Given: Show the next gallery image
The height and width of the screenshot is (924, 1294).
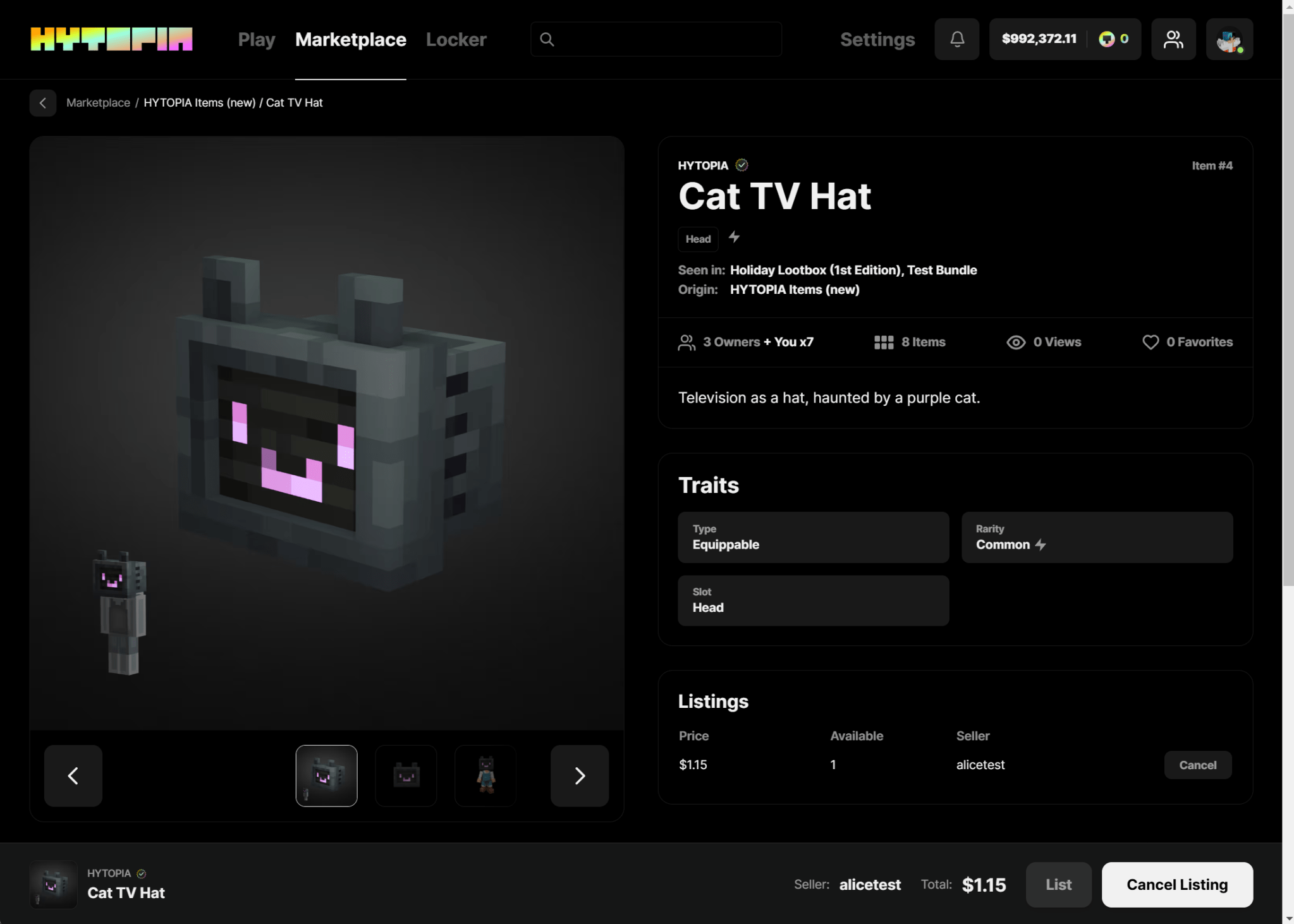Looking at the screenshot, I should tap(579, 775).
